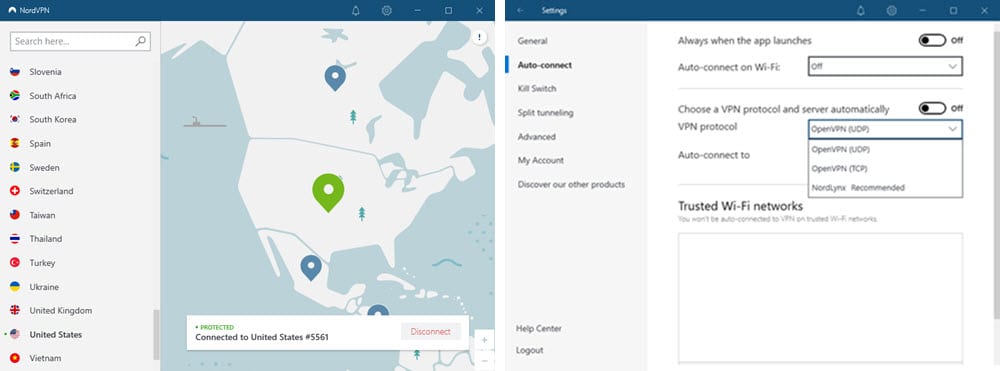Click the South Korea flag icon
This screenshot has height=371, width=1000.
(15, 119)
